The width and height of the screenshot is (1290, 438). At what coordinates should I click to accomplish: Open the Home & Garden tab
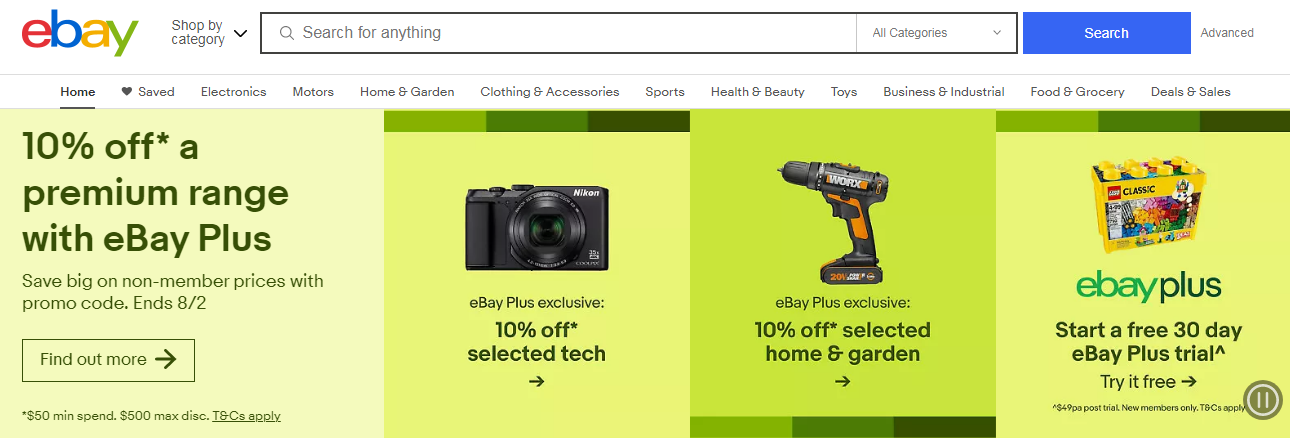point(407,91)
